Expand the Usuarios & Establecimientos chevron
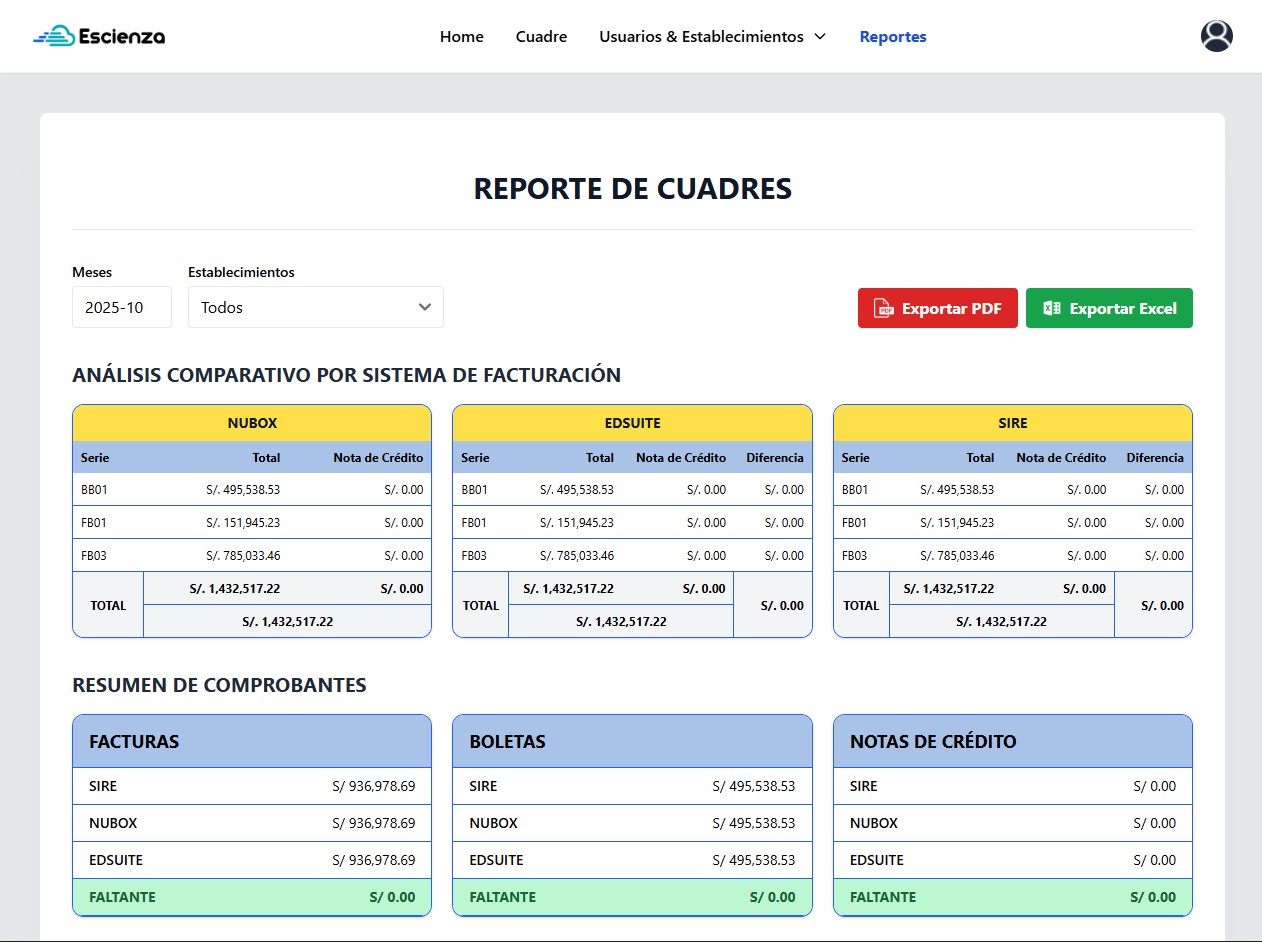The width and height of the screenshot is (1262, 942). coord(820,37)
